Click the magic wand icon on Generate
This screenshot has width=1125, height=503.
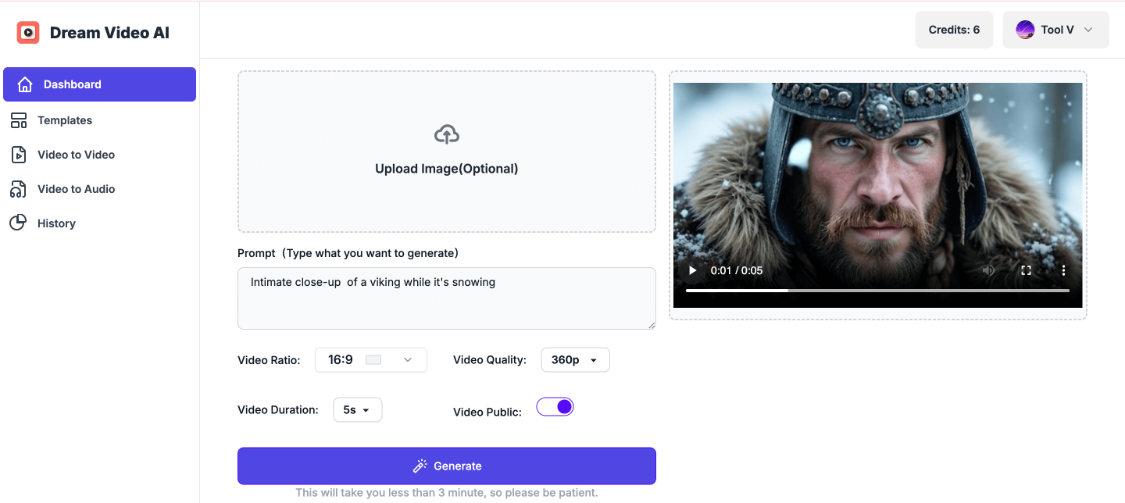pyautogui.click(x=420, y=466)
